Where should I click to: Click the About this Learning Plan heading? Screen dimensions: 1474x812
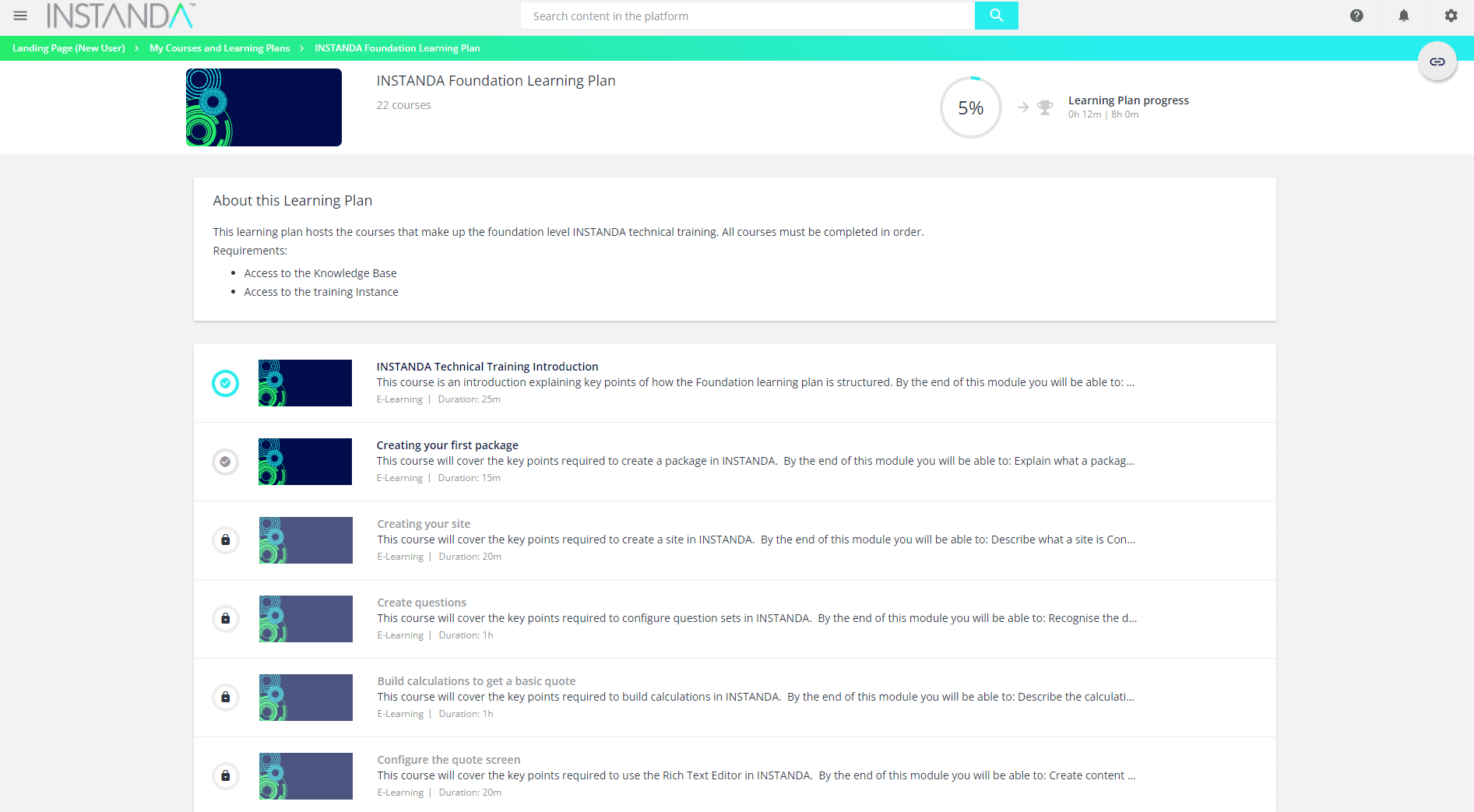293,201
